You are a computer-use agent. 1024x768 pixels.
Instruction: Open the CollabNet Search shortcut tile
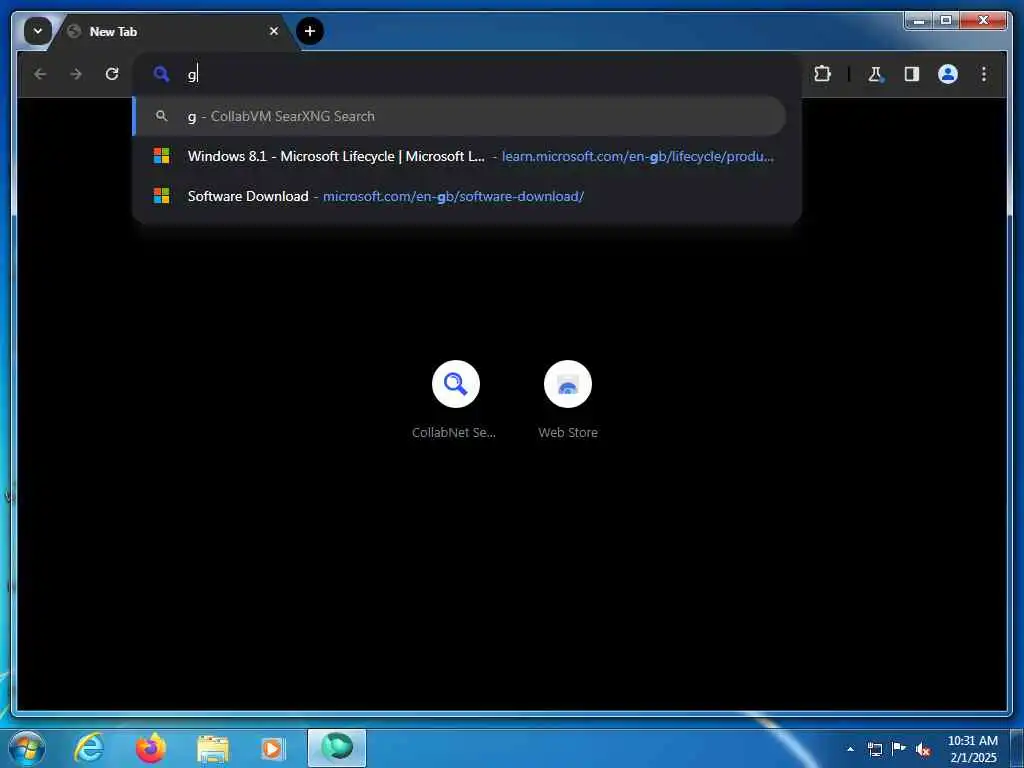pos(455,398)
